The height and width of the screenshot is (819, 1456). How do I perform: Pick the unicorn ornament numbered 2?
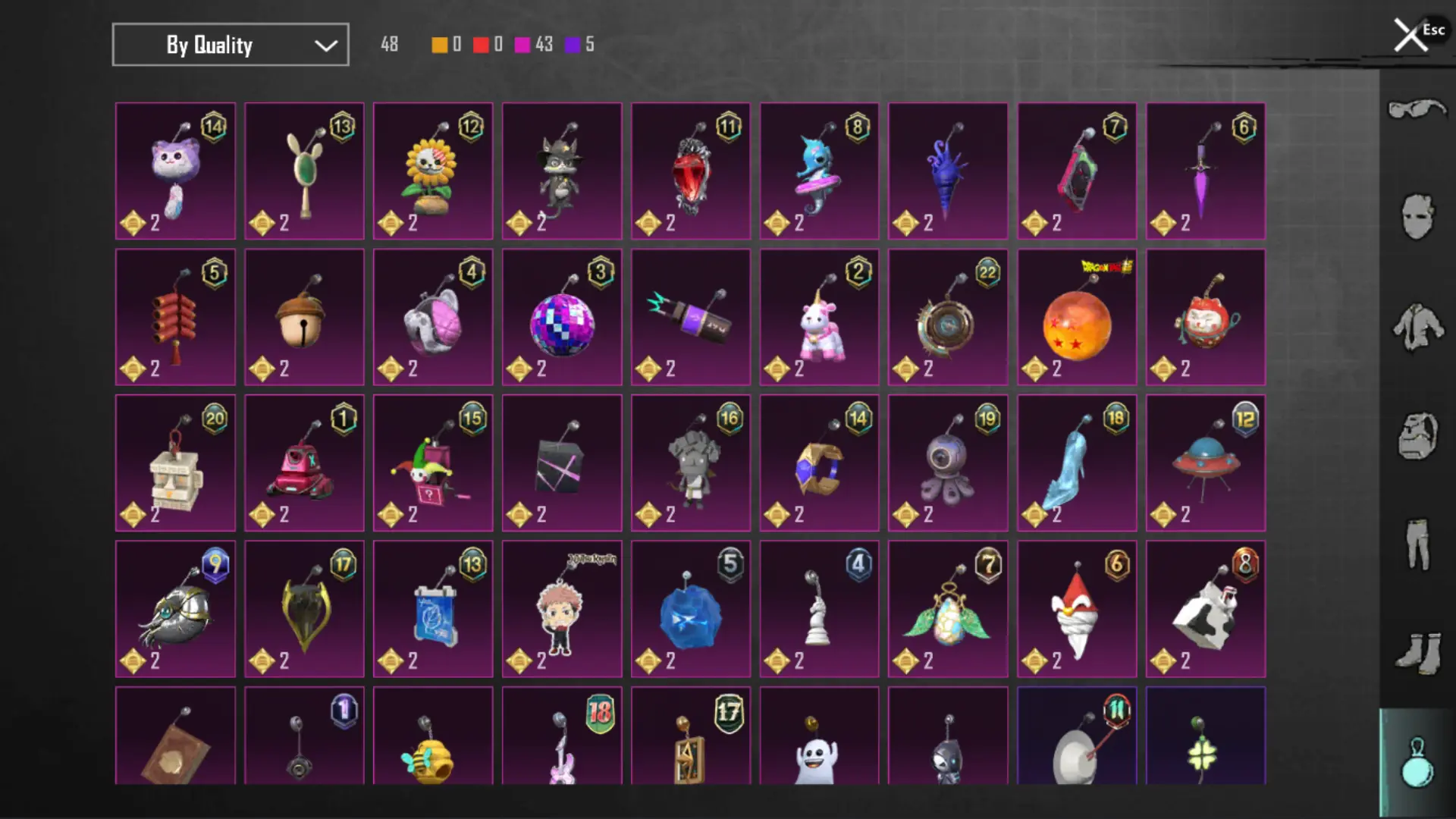(x=820, y=317)
